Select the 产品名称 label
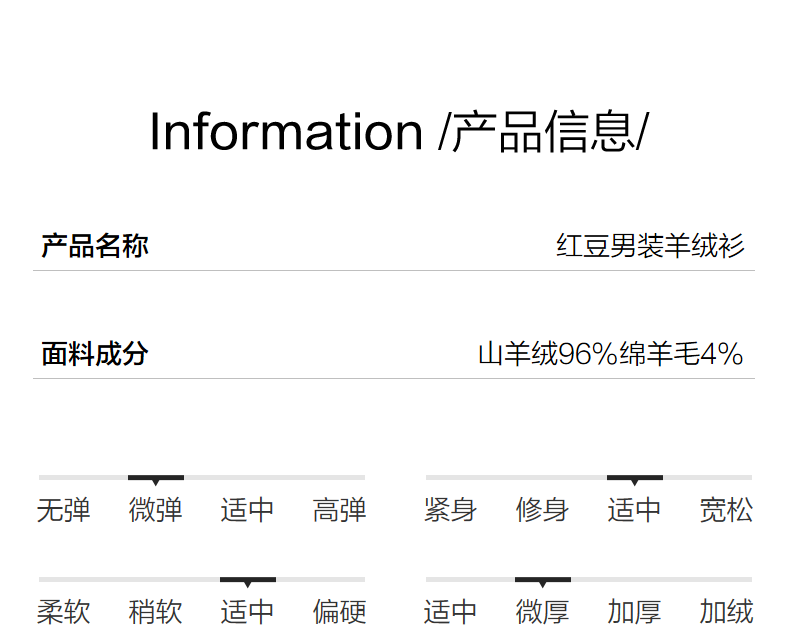This screenshot has height=628, width=790. click(95, 246)
